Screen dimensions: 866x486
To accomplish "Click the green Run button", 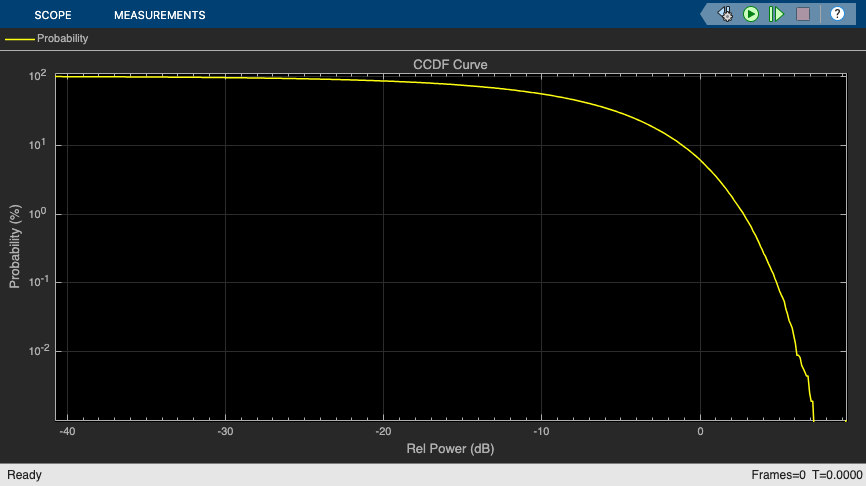I will [x=751, y=14].
